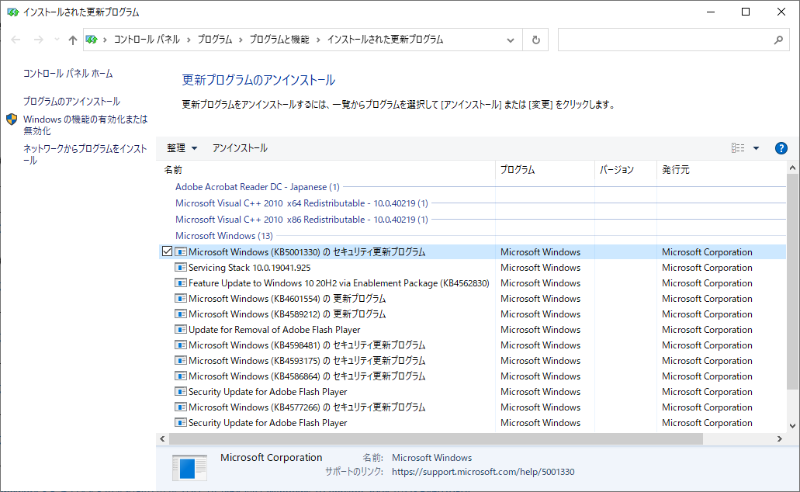Collapse Visual C++ 2010 x86 Redistributable group

click(x=302, y=219)
